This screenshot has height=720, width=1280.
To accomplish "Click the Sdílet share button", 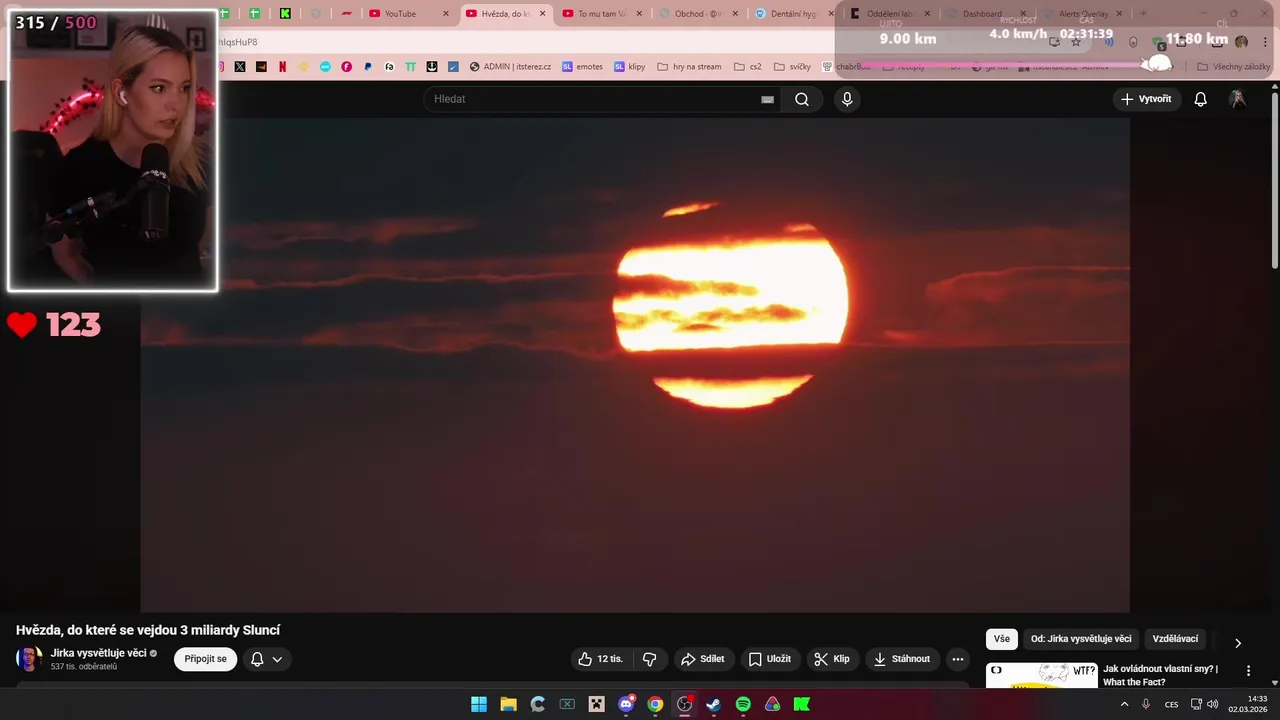I will [702, 659].
